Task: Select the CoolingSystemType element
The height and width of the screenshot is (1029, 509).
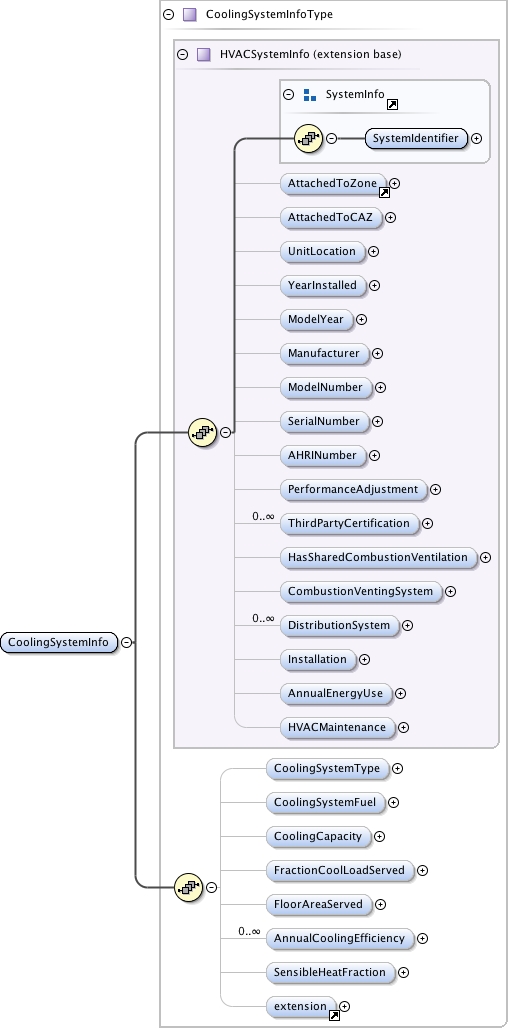Action: [x=327, y=768]
